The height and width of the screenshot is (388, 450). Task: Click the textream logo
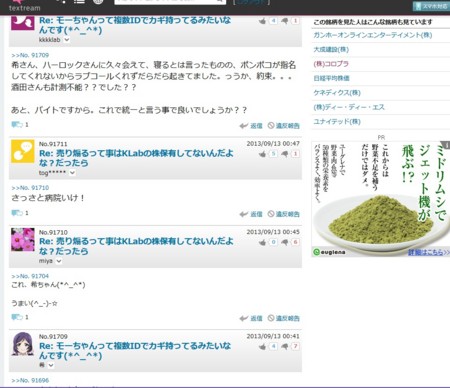point(24,6)
